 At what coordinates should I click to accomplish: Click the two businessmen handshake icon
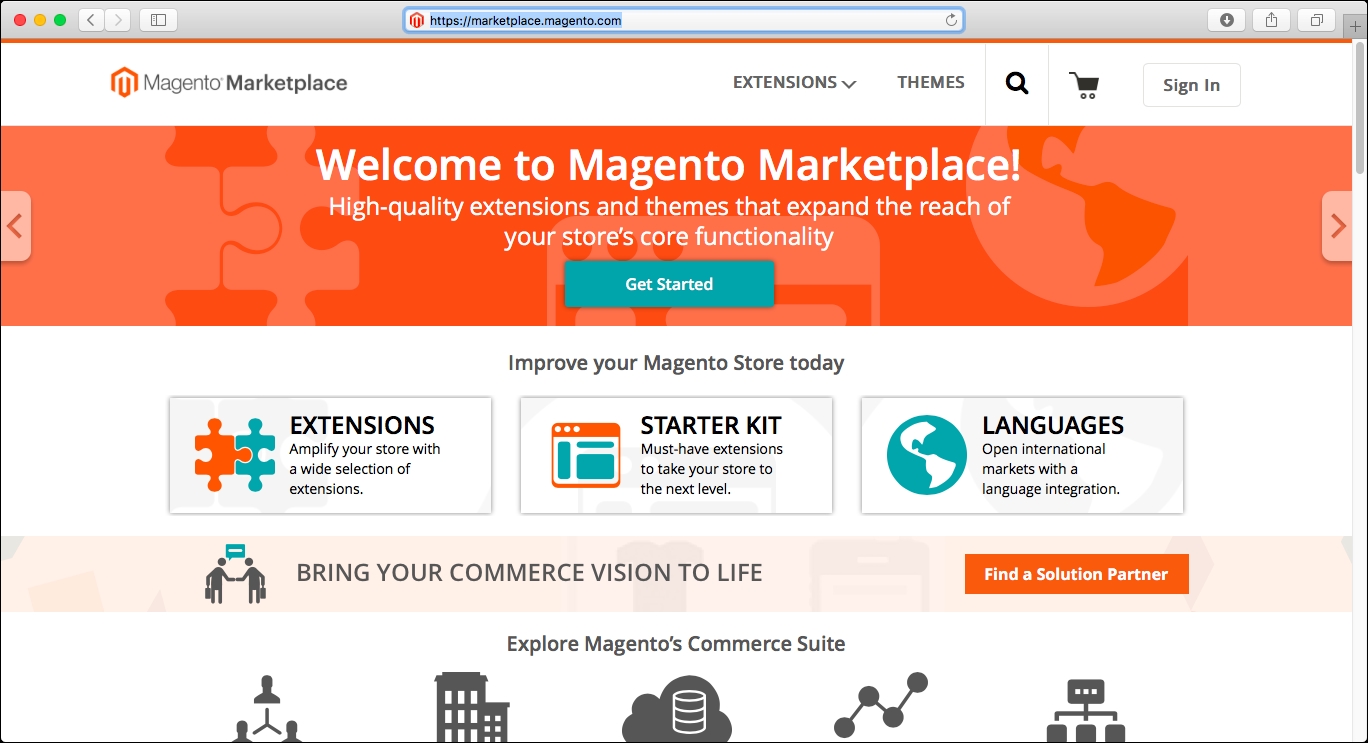coord(236,574)
